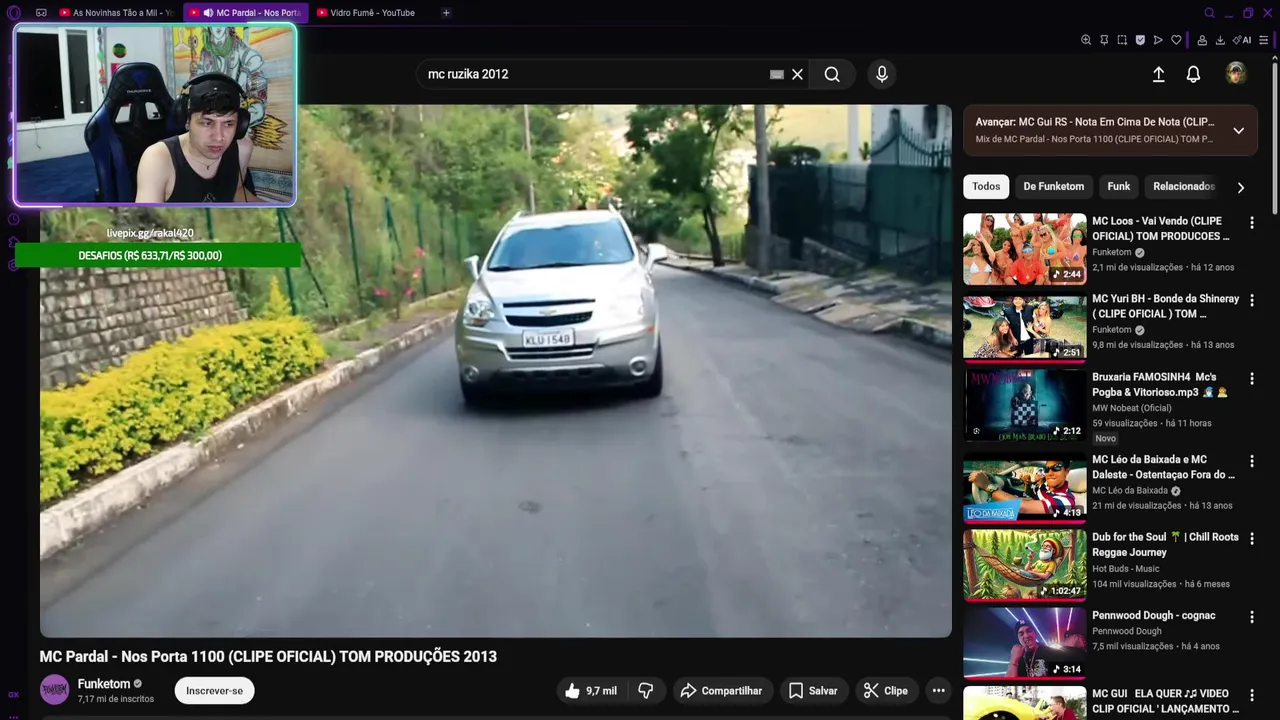Screen dimensions: 1280x720
Task: Open the tab search magnifier in title bar
Action: pos(1210,13)
